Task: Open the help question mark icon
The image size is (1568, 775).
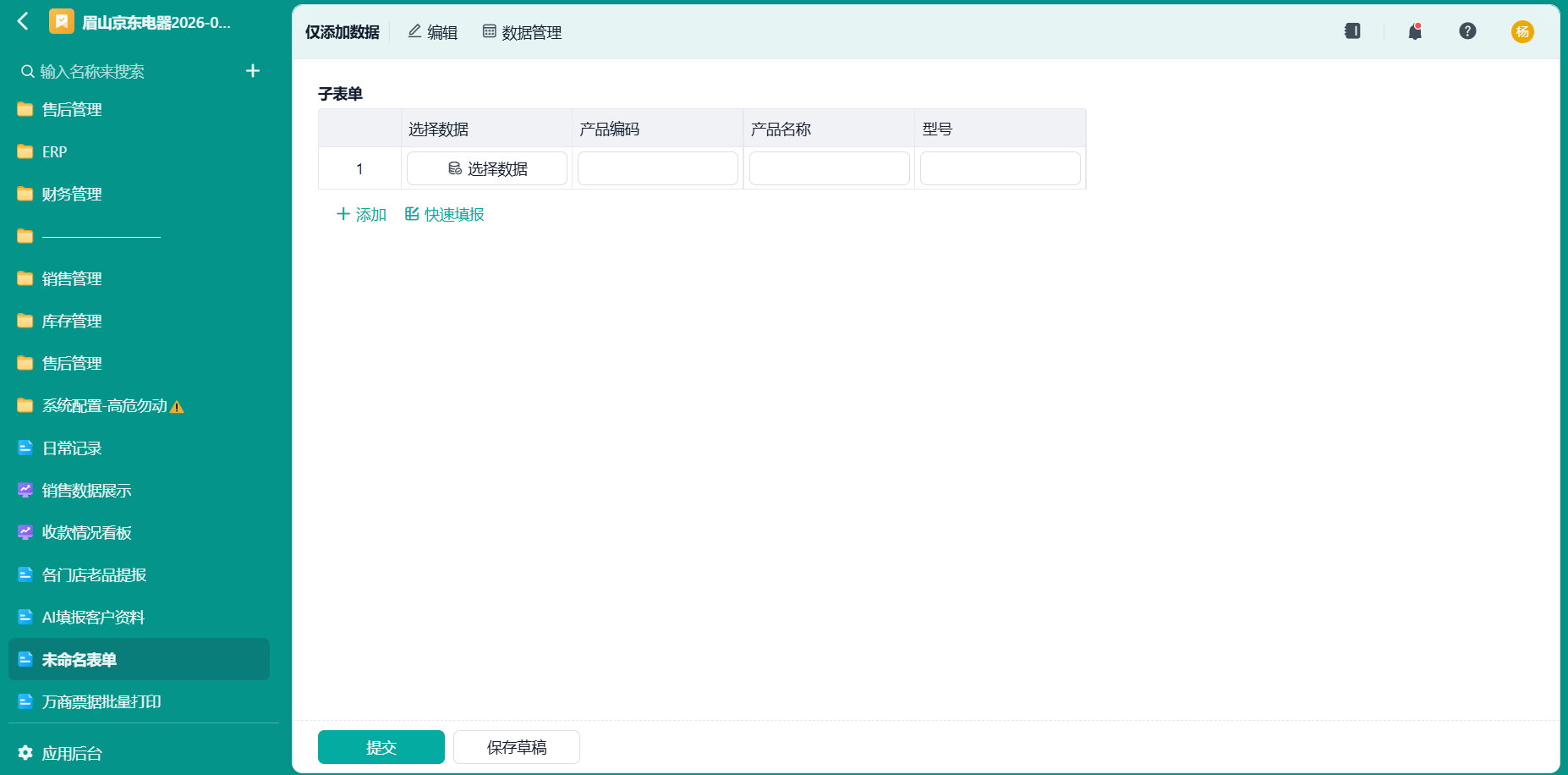Action: [x=1467, y=31]
